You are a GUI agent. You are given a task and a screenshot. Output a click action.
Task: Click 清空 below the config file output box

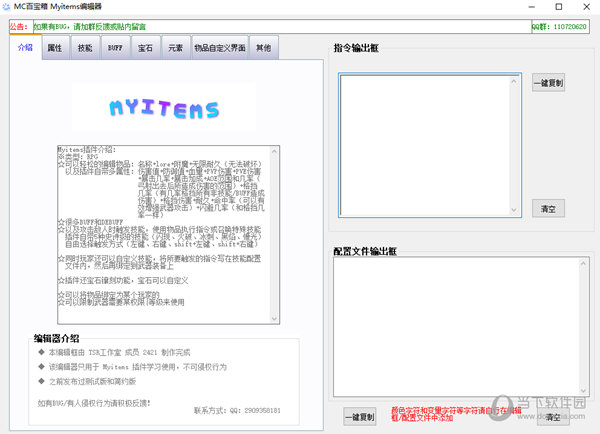click(553, 416)
